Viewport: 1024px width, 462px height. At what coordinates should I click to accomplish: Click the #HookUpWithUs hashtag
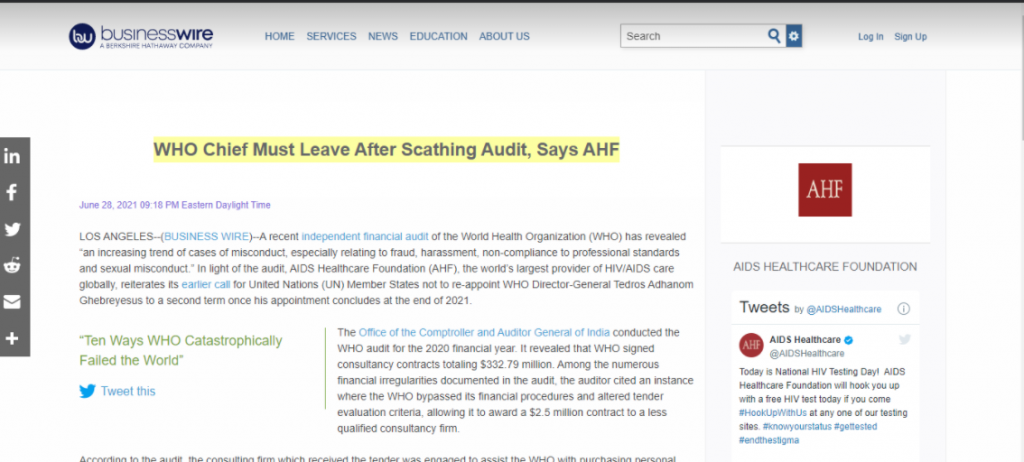pos(773,413)
